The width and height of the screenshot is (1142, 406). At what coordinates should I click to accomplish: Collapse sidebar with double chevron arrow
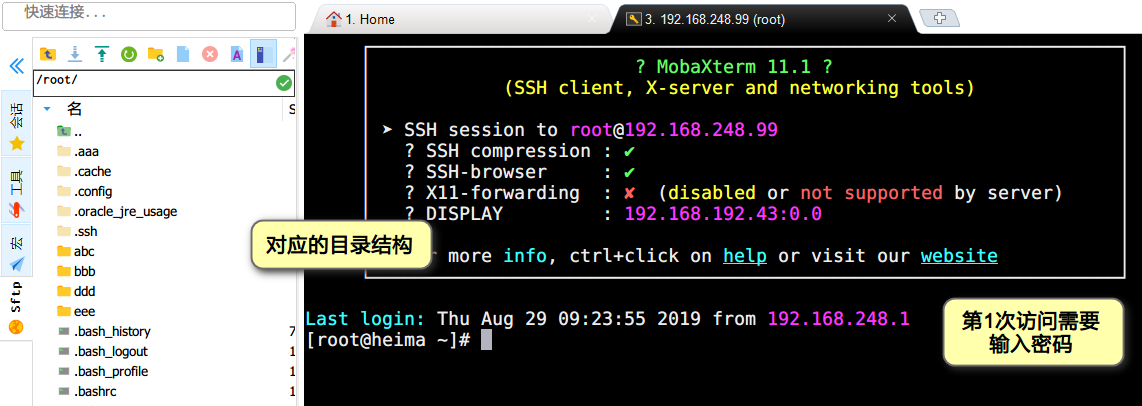(16, 66)
